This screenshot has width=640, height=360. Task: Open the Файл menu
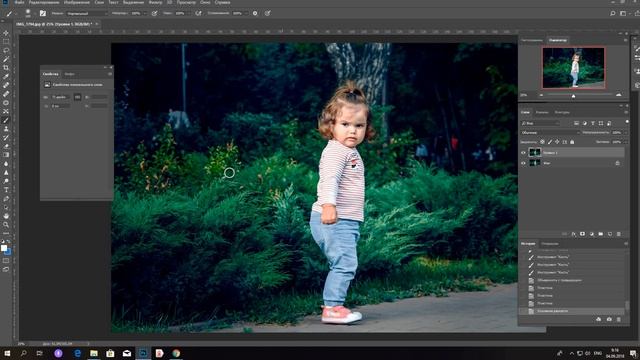[x=19, y=2]
